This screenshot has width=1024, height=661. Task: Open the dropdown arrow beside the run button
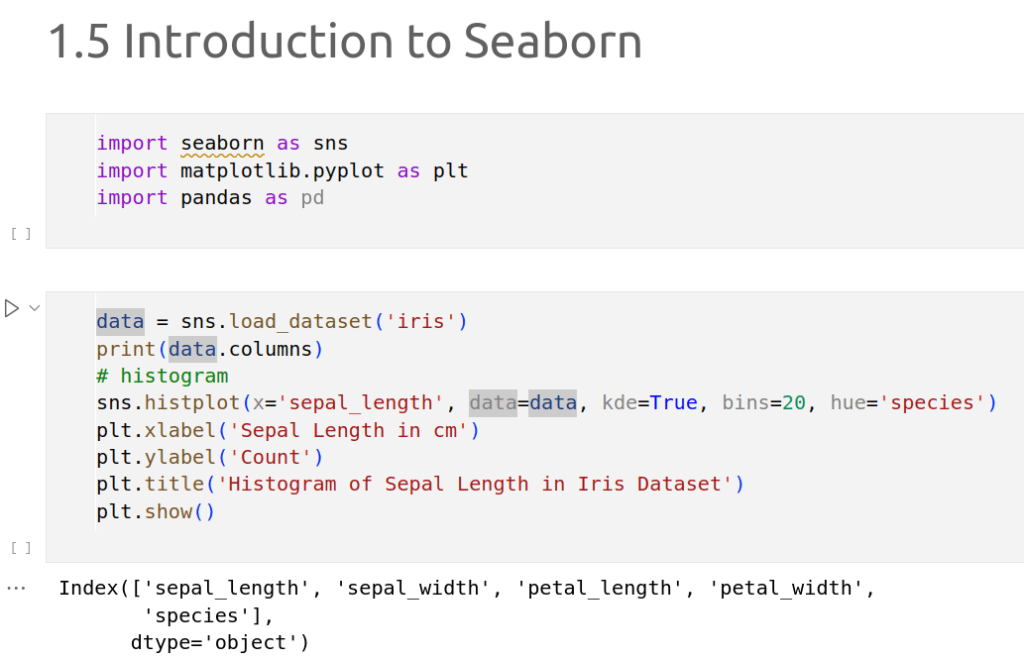tap(35, 308)
